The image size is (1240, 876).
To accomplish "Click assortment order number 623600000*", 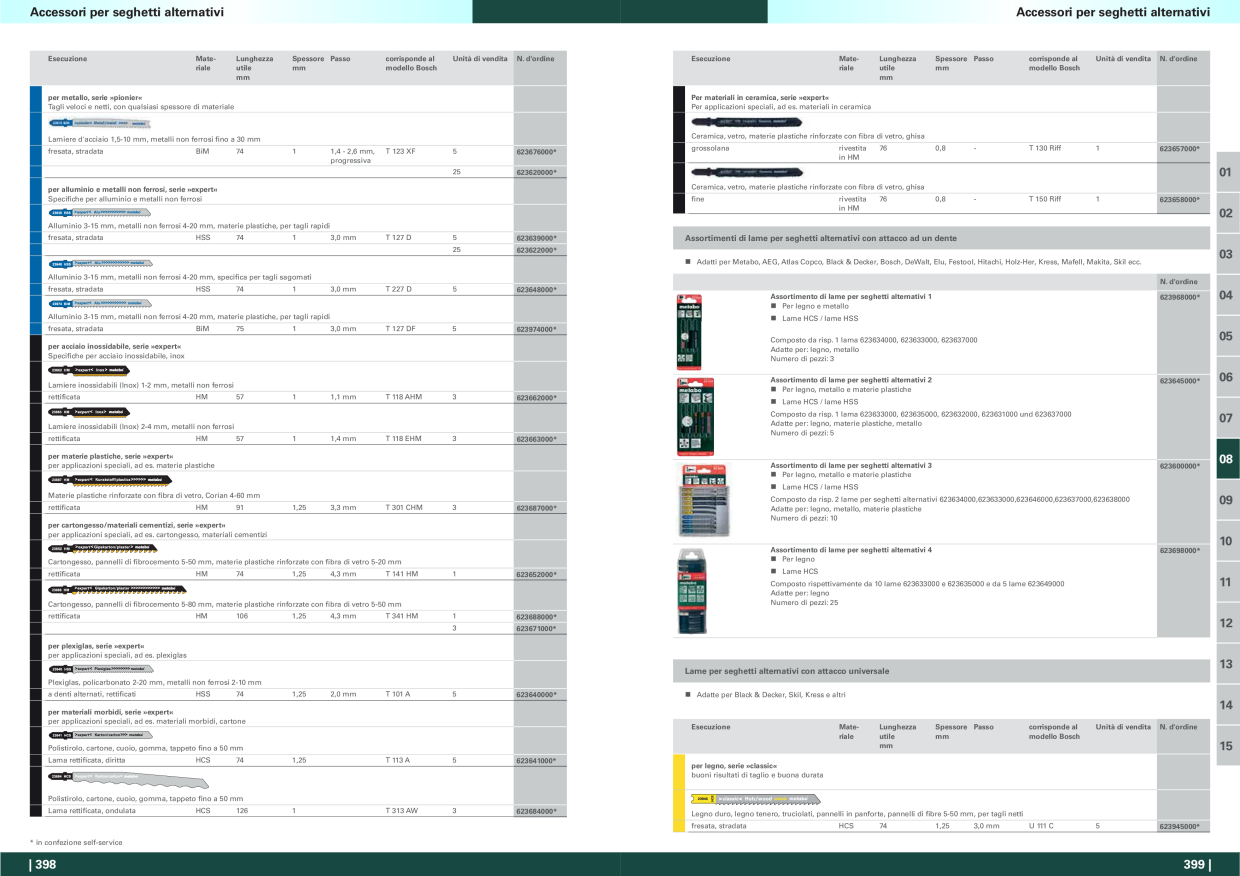I will coord(1180,466).
